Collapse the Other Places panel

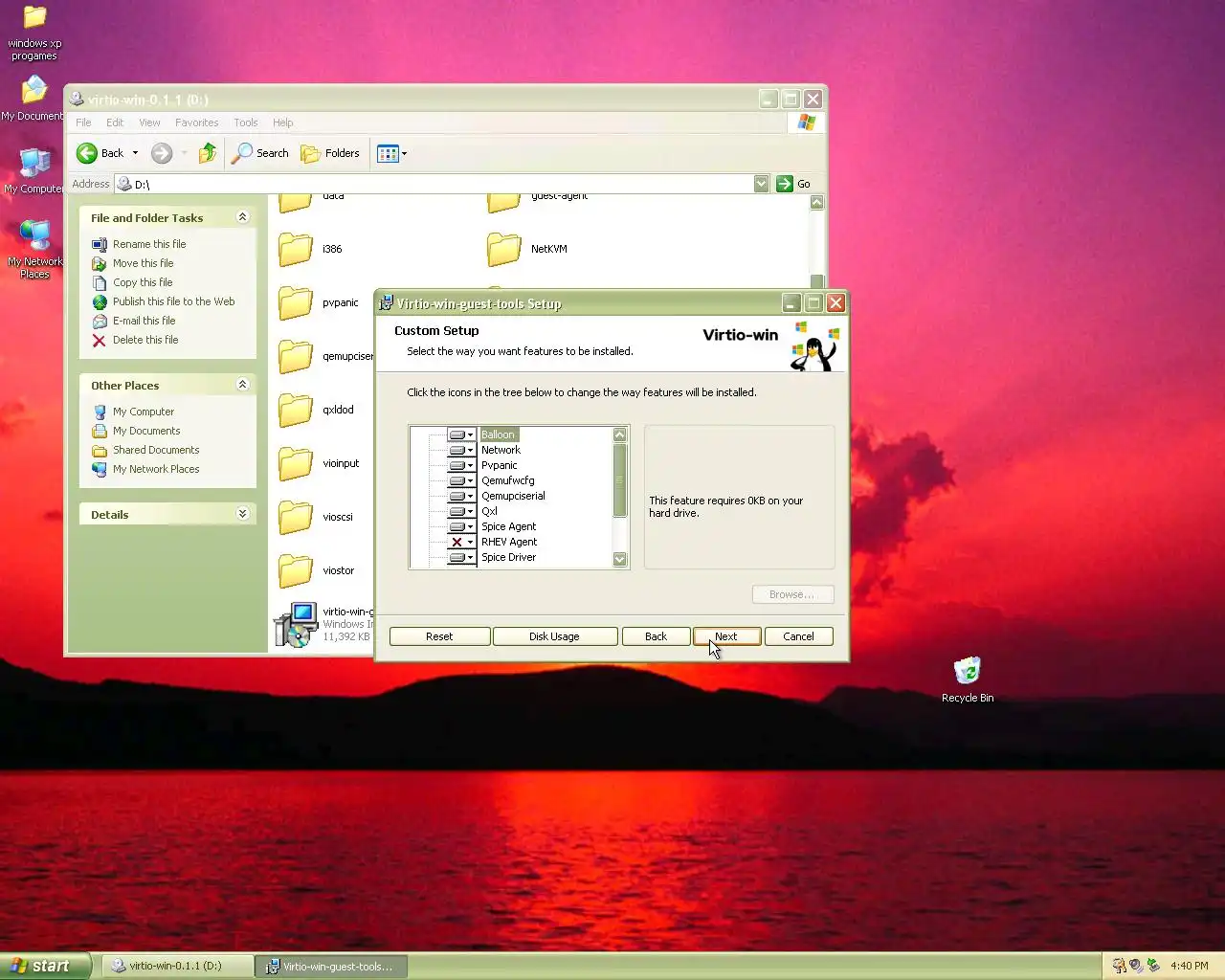click(x=242, y=385)
